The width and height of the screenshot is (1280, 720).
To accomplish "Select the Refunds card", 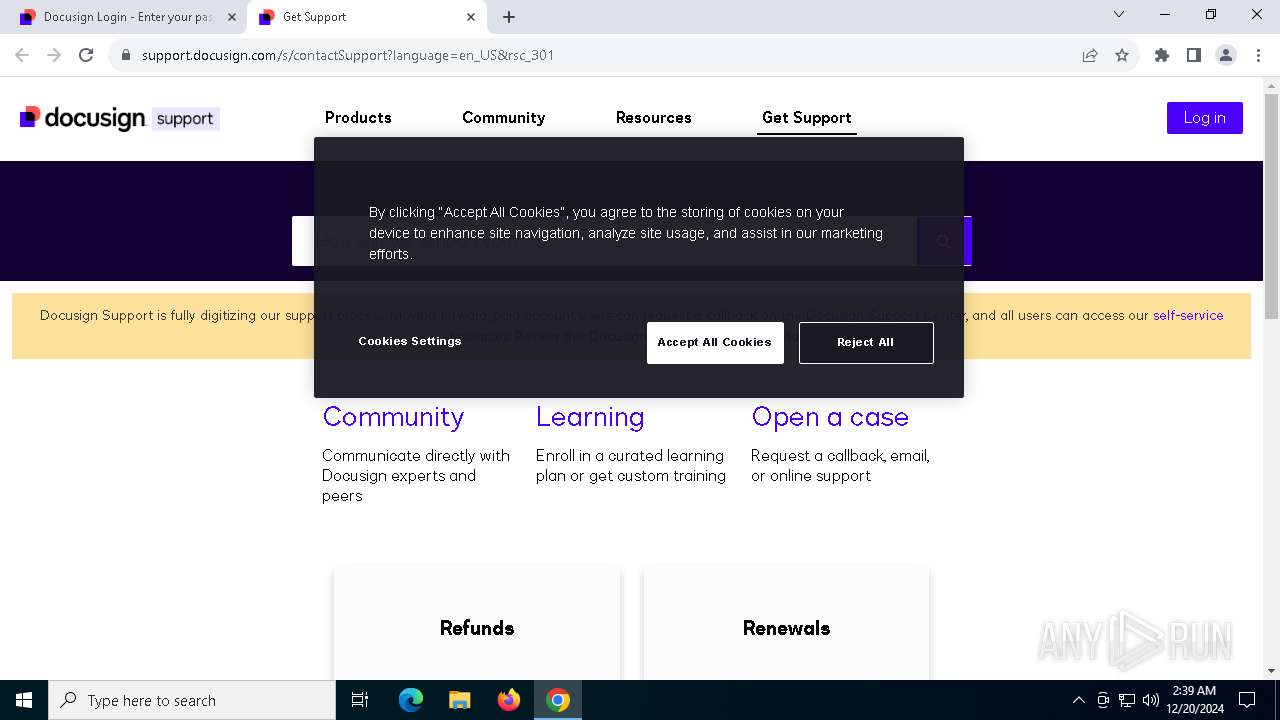I will point(477,624).
